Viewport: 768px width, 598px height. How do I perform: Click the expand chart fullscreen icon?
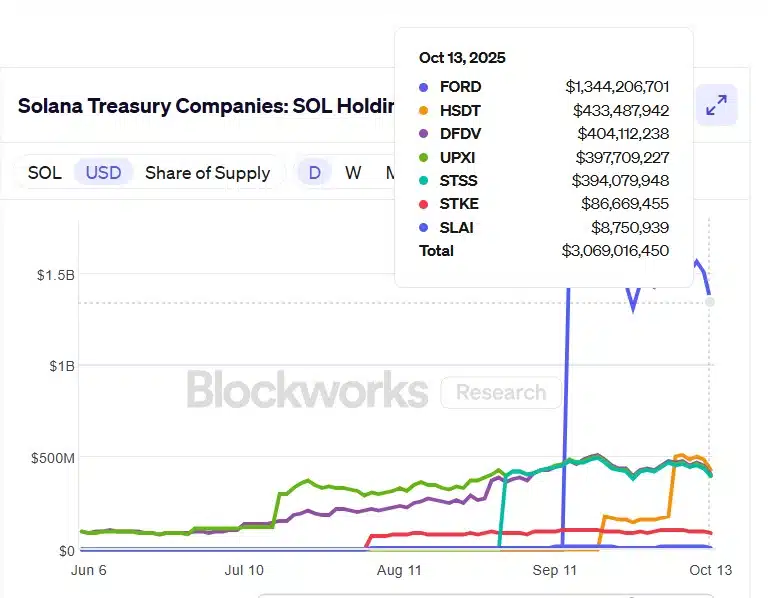tap(716, 106)
